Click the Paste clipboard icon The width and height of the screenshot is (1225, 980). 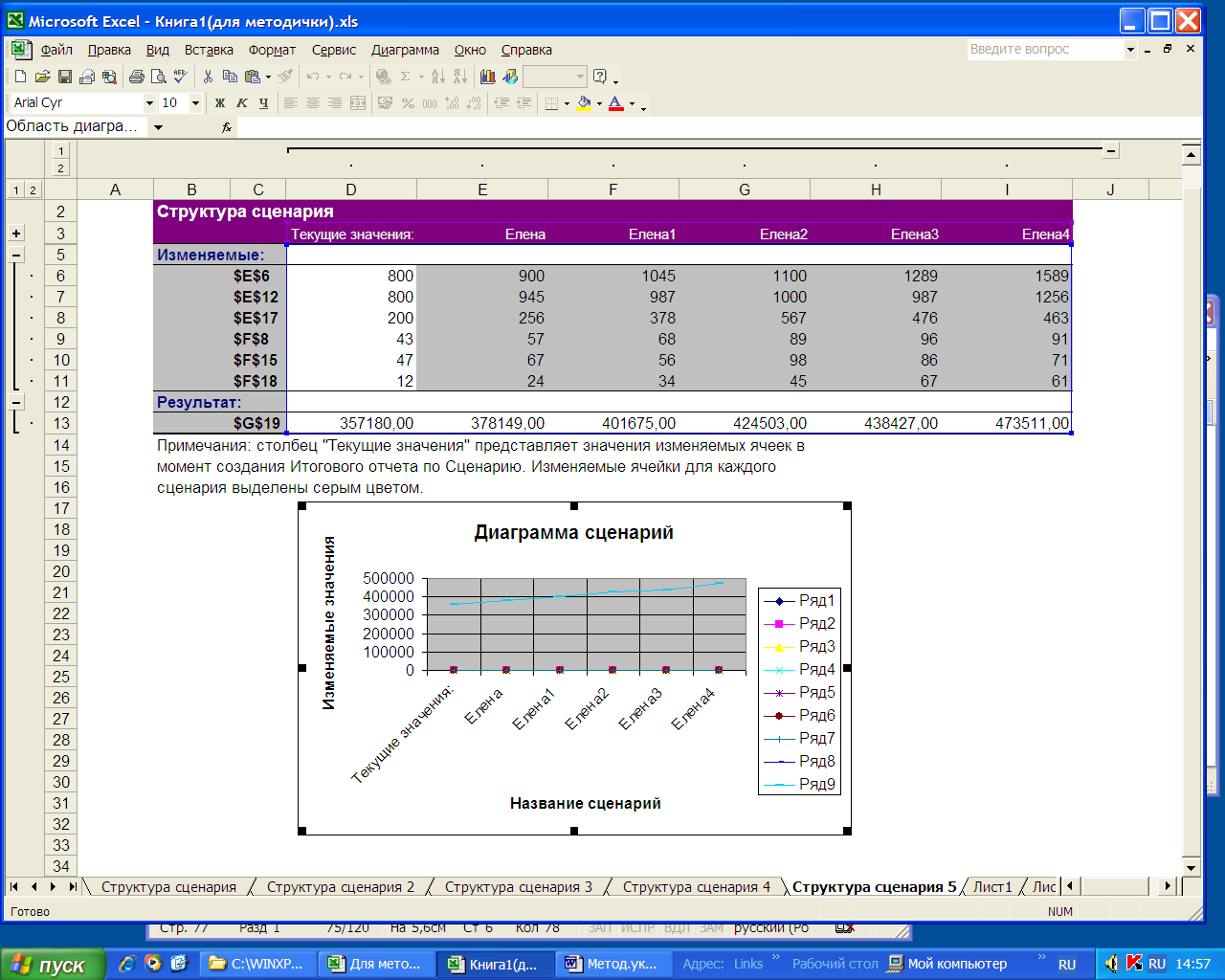252,77
